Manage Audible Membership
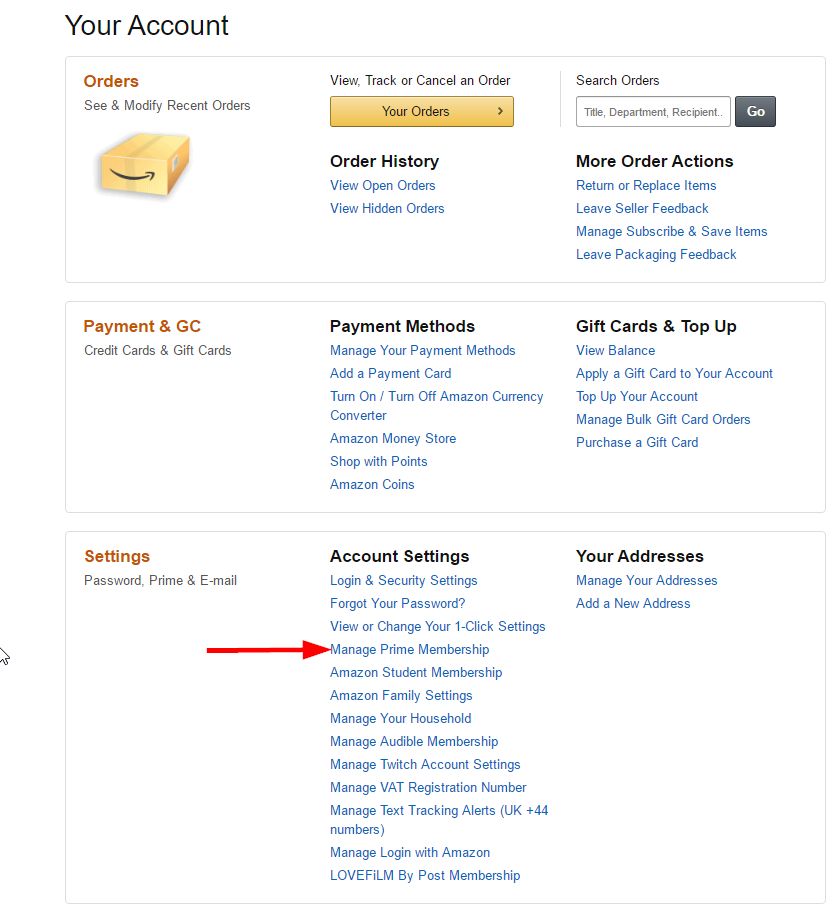 pos(413,741)
